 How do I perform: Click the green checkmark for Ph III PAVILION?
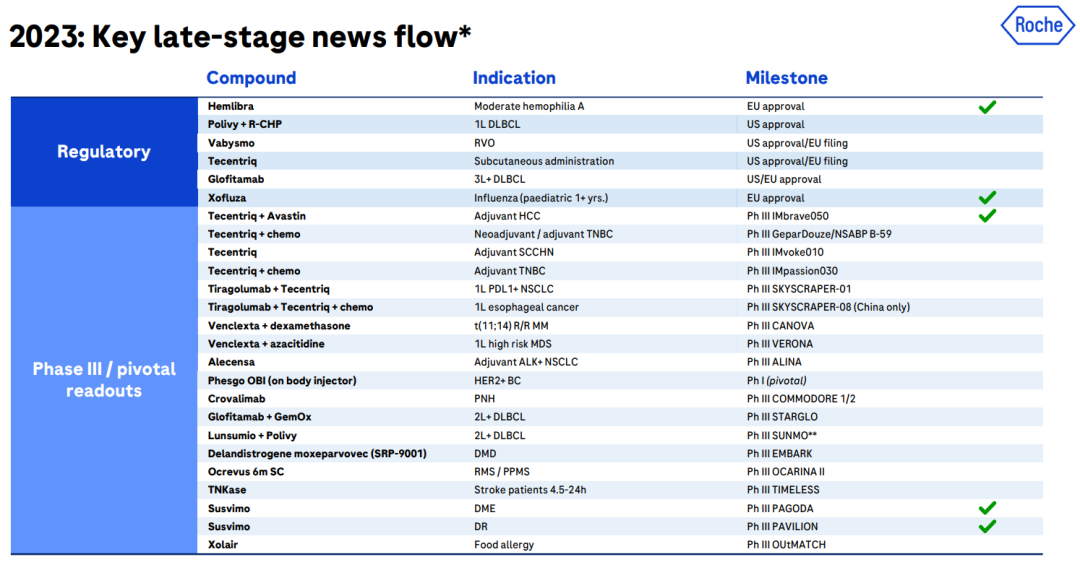click(987, 526)
